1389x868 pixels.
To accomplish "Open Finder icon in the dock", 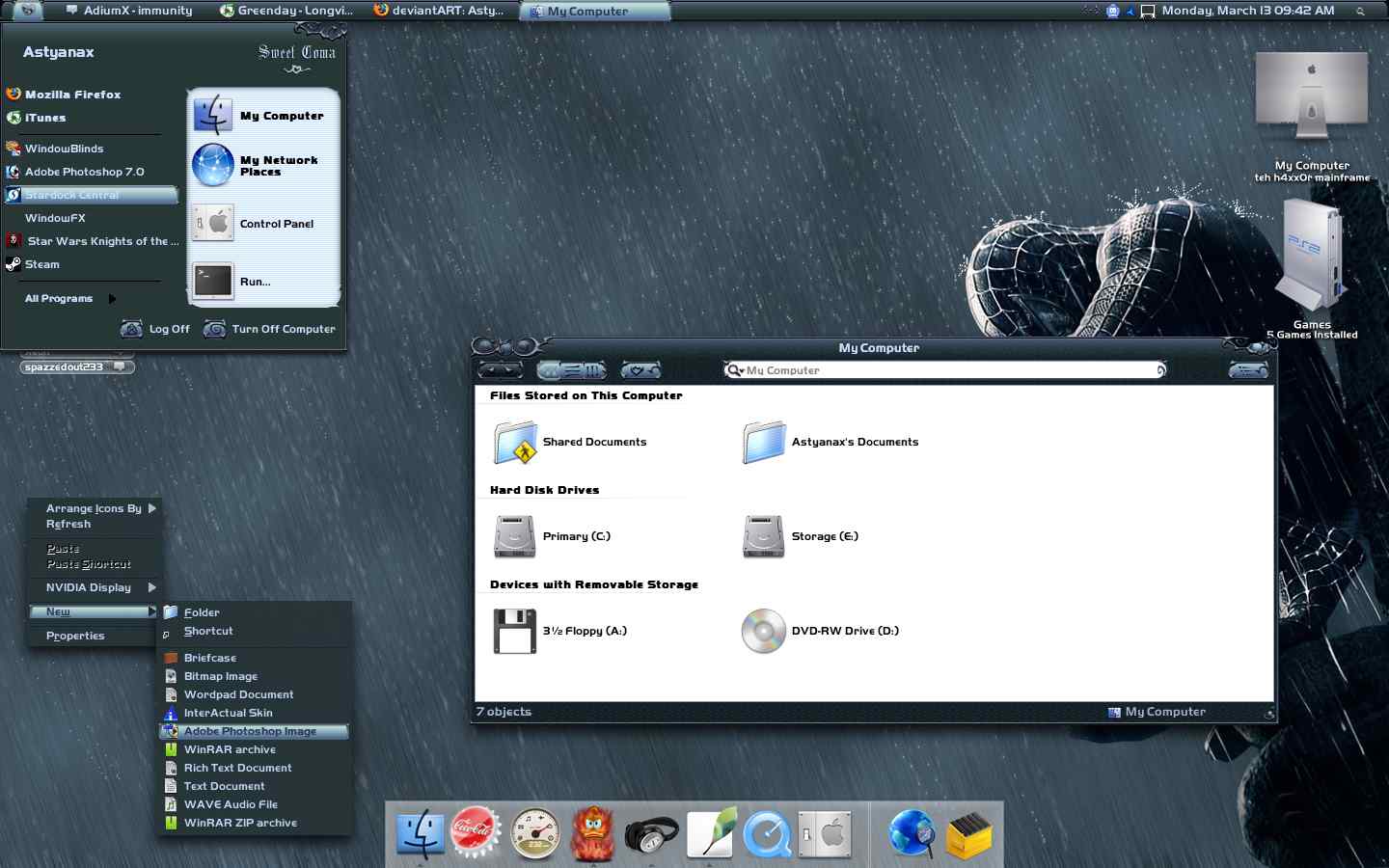I will [x=421, y=833].
